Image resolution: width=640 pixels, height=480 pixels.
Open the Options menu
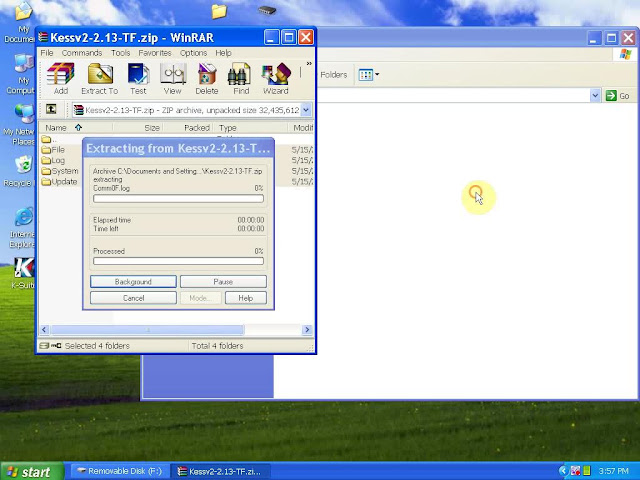coord(193,53)
